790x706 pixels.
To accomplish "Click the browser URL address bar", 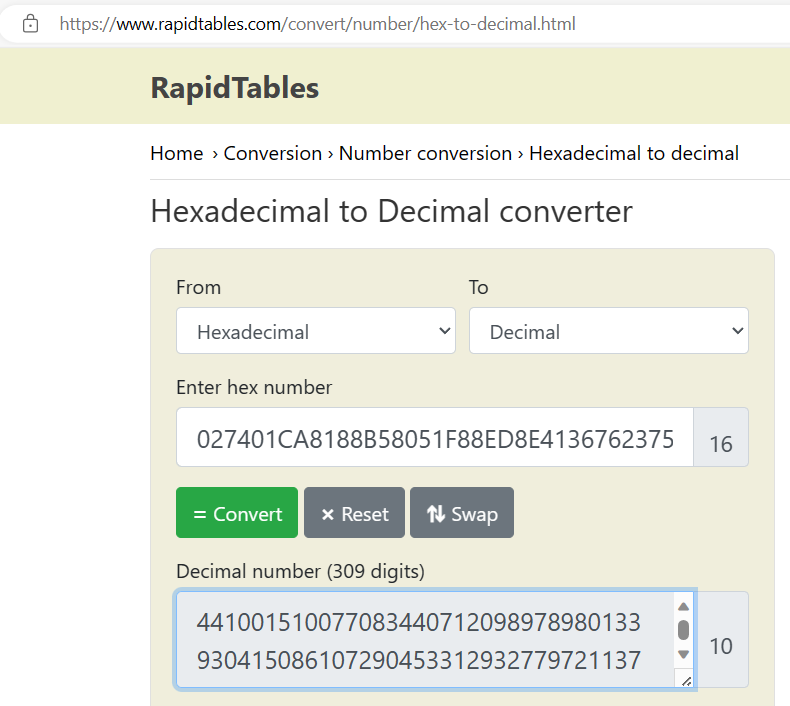I will (400, 23).
